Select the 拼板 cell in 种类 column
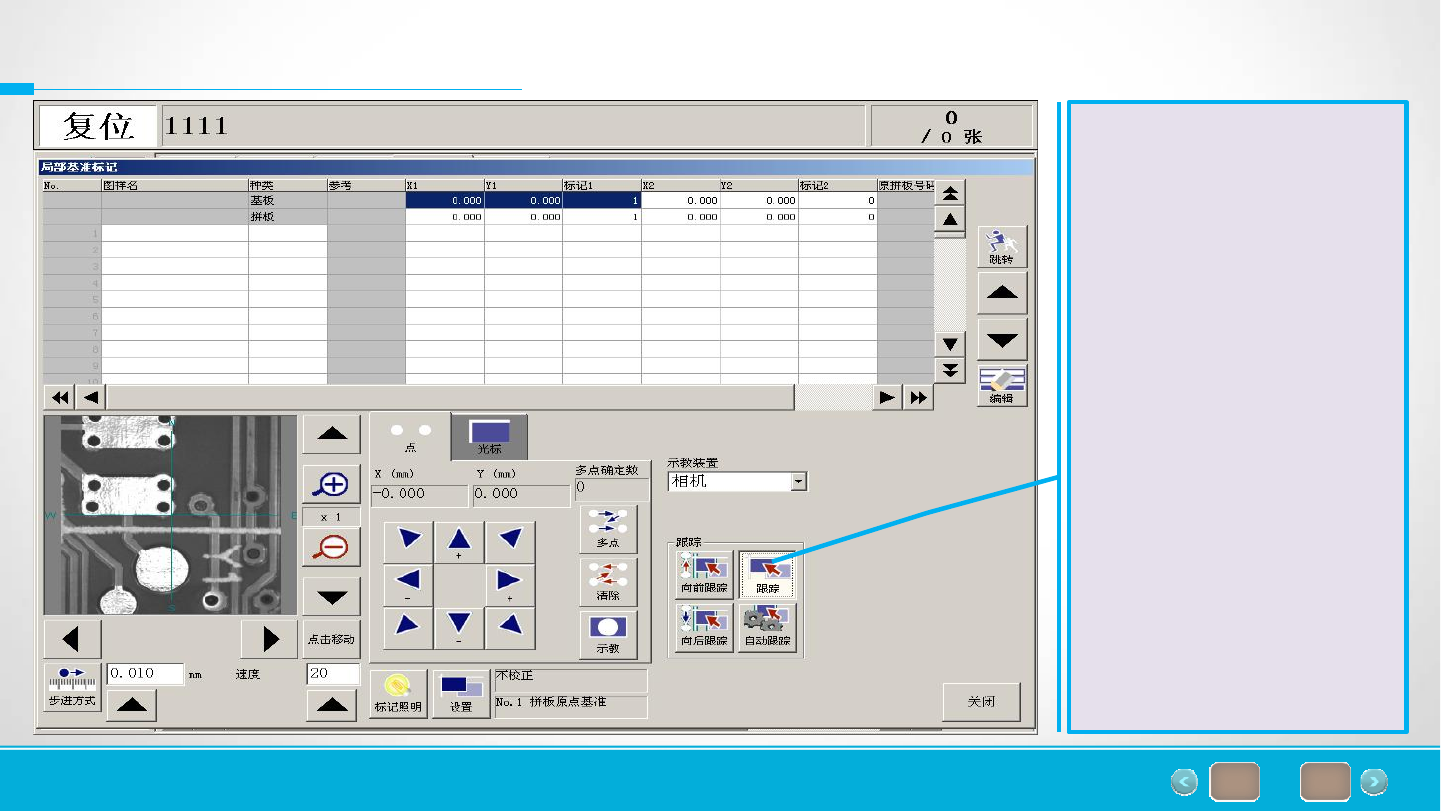 [x=288, y=216]
